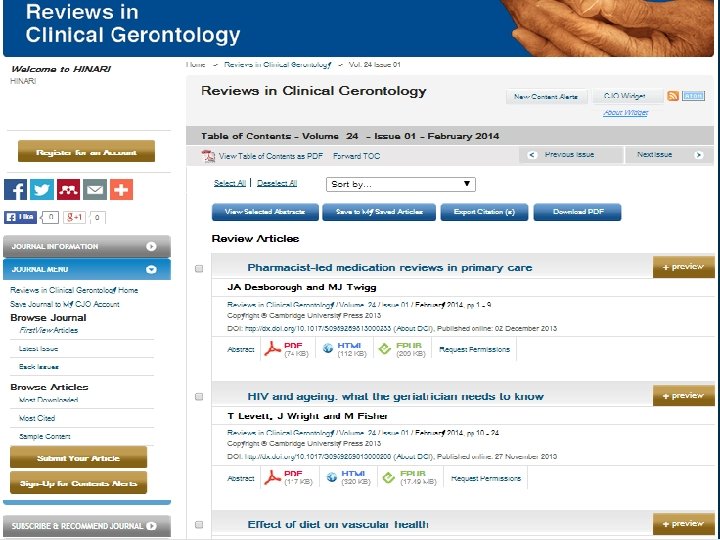Open the Sort by dropdown
This screenshot has height=540, width=720.
coord(401,184)
